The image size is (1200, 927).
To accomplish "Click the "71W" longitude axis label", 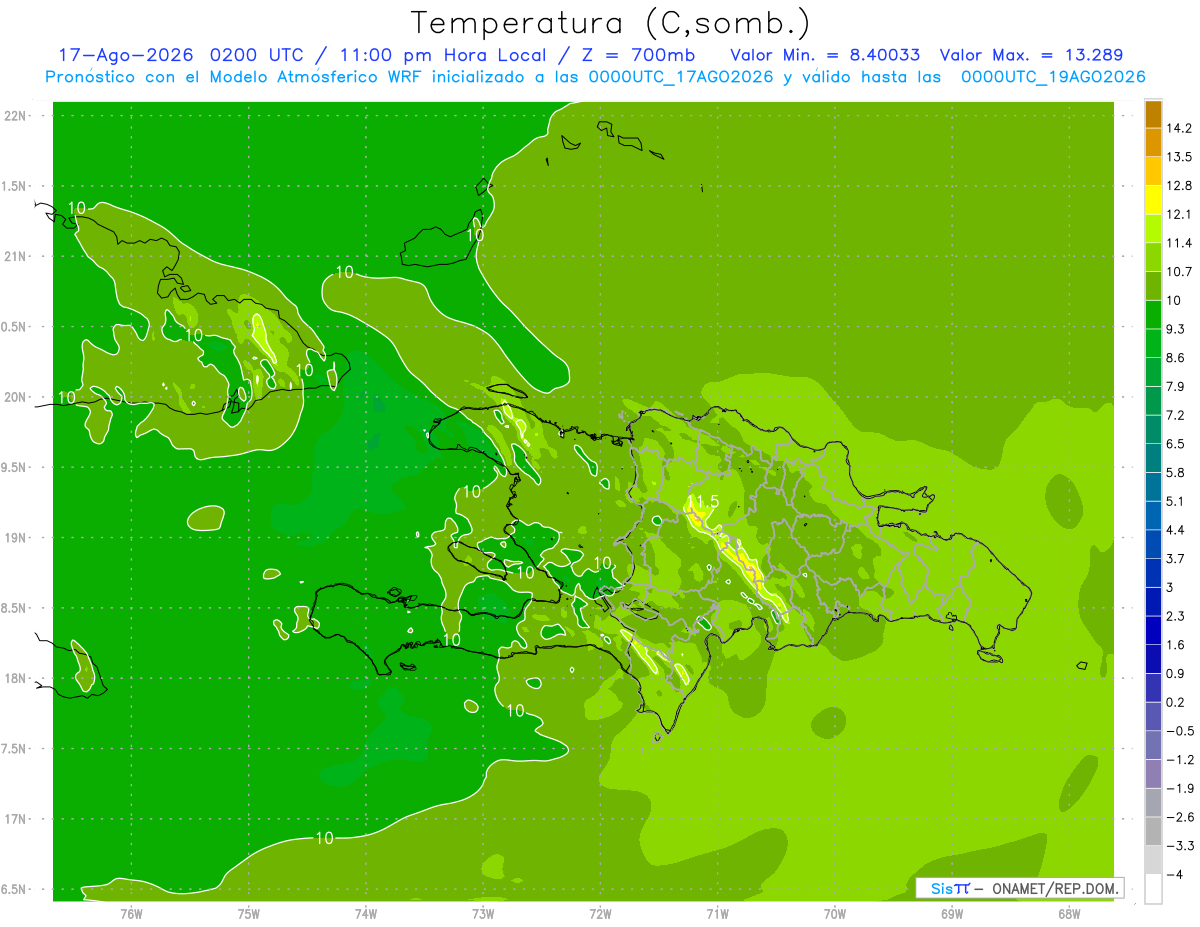I will [x=717, y=913].
